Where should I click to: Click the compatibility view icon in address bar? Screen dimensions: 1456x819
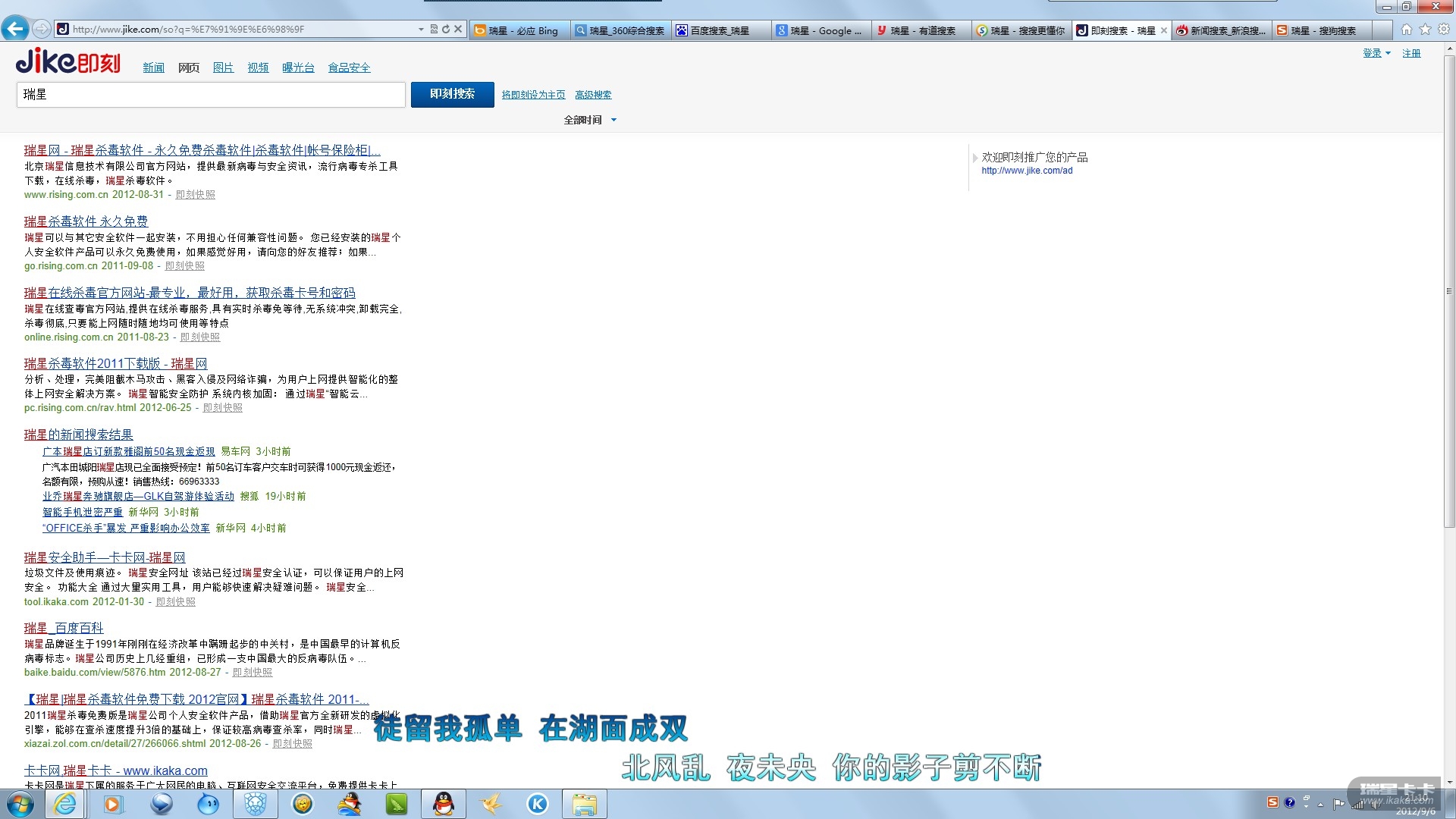[x=434, y=30]
